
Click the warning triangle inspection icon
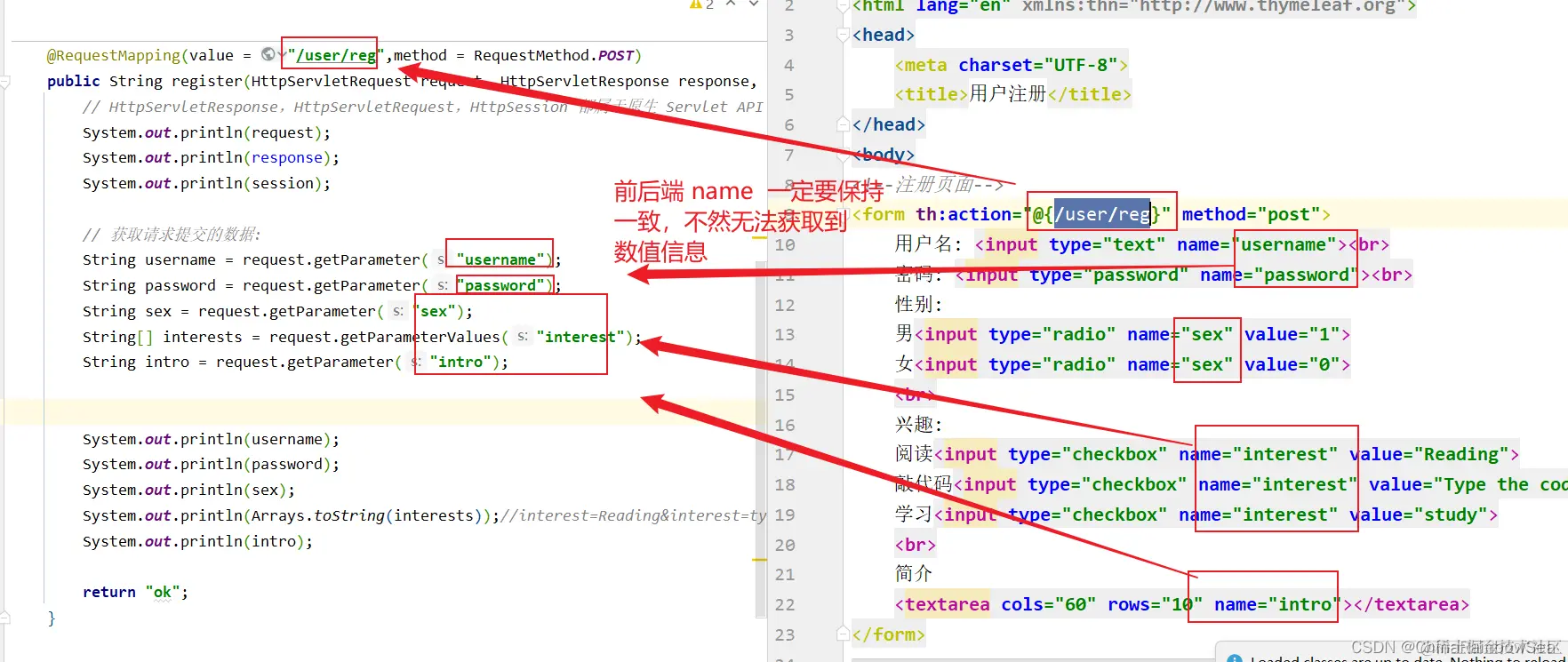point(695,4)
